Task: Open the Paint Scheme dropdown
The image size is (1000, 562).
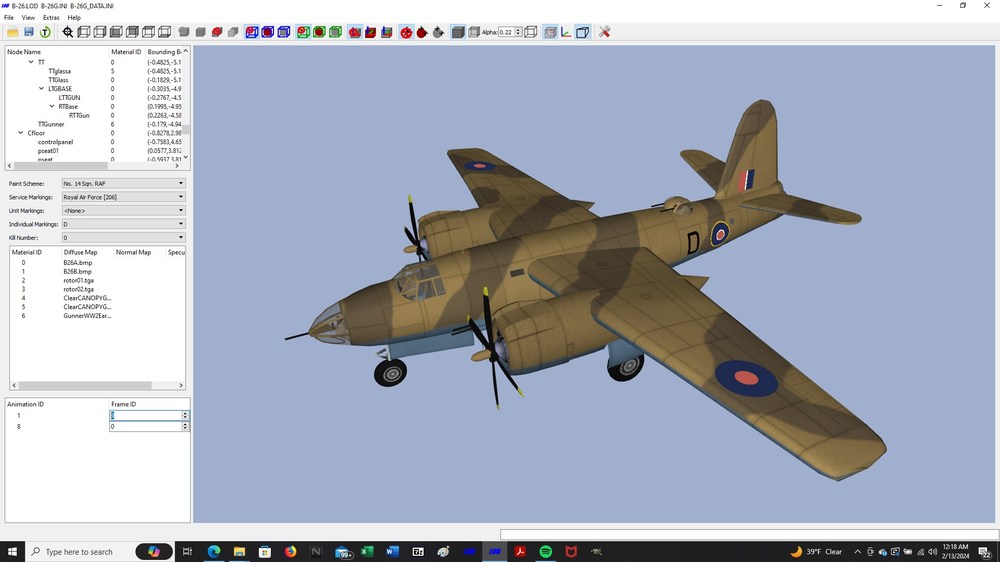Action: tap(124, 183)
